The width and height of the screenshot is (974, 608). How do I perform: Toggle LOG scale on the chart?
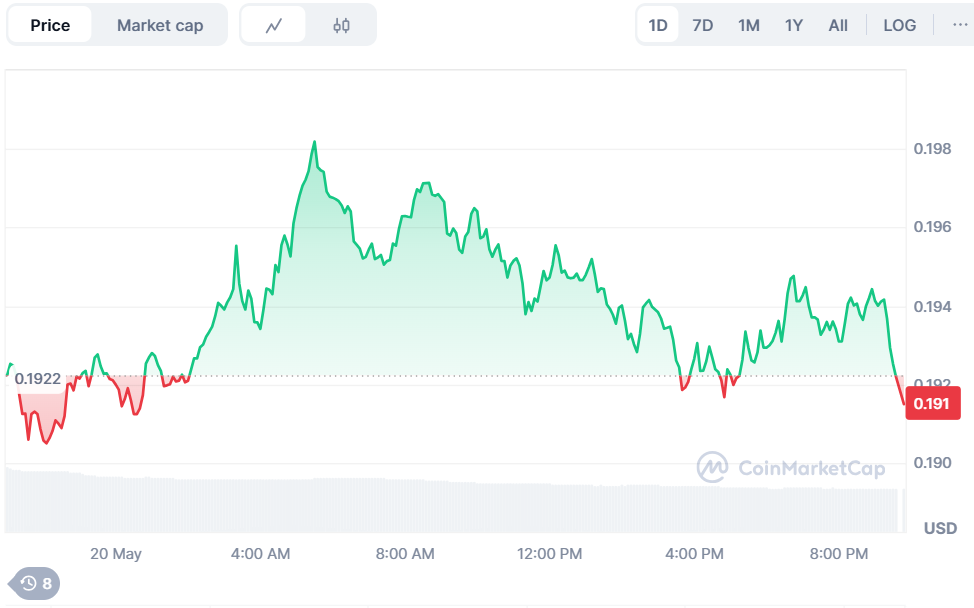[900, 25]
